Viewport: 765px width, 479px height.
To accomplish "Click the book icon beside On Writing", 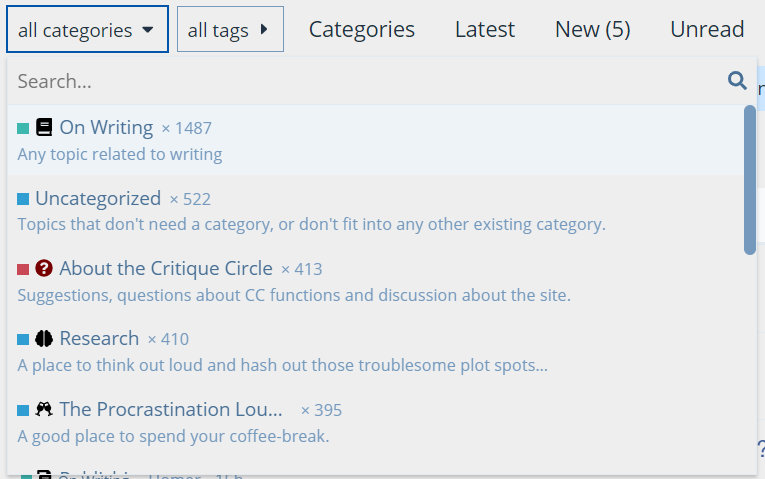I will point(44,127).
